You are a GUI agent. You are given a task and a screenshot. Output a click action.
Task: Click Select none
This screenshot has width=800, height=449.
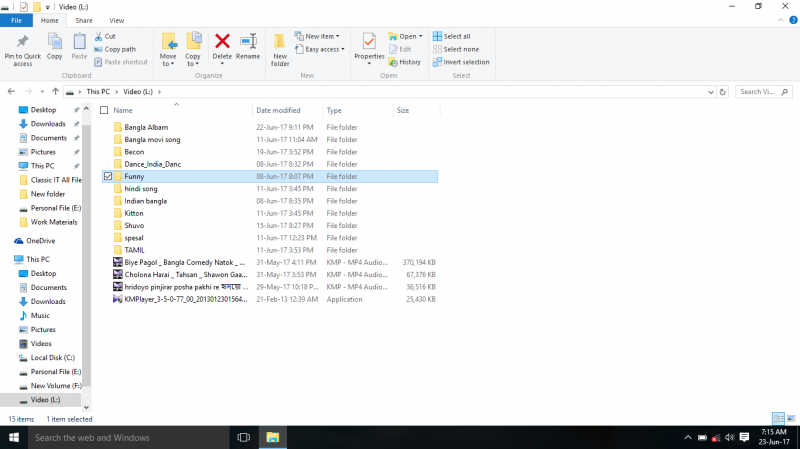(x=456, y=49)
